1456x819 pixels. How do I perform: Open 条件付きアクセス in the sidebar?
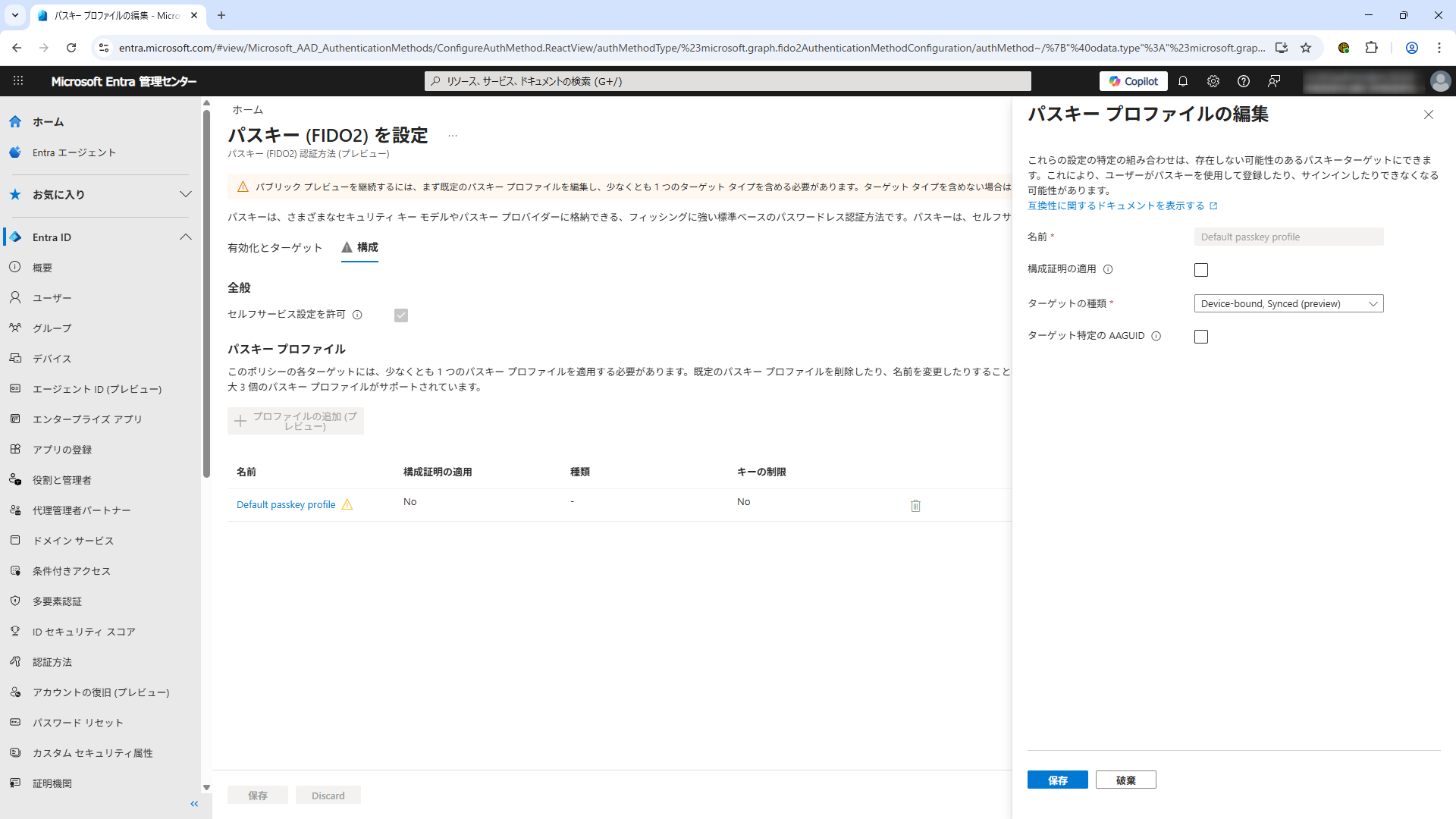pos(71,571)
